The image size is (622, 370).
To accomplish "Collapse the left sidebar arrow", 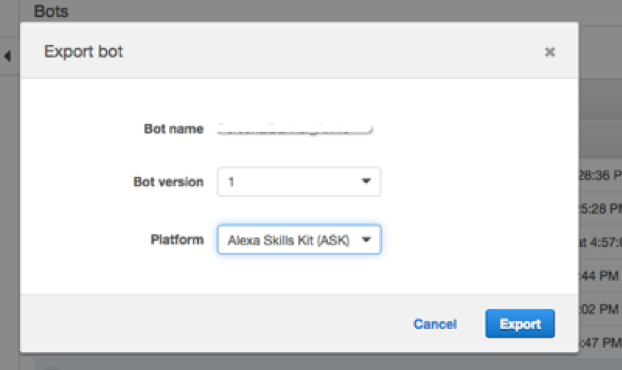I will [8, 56].
